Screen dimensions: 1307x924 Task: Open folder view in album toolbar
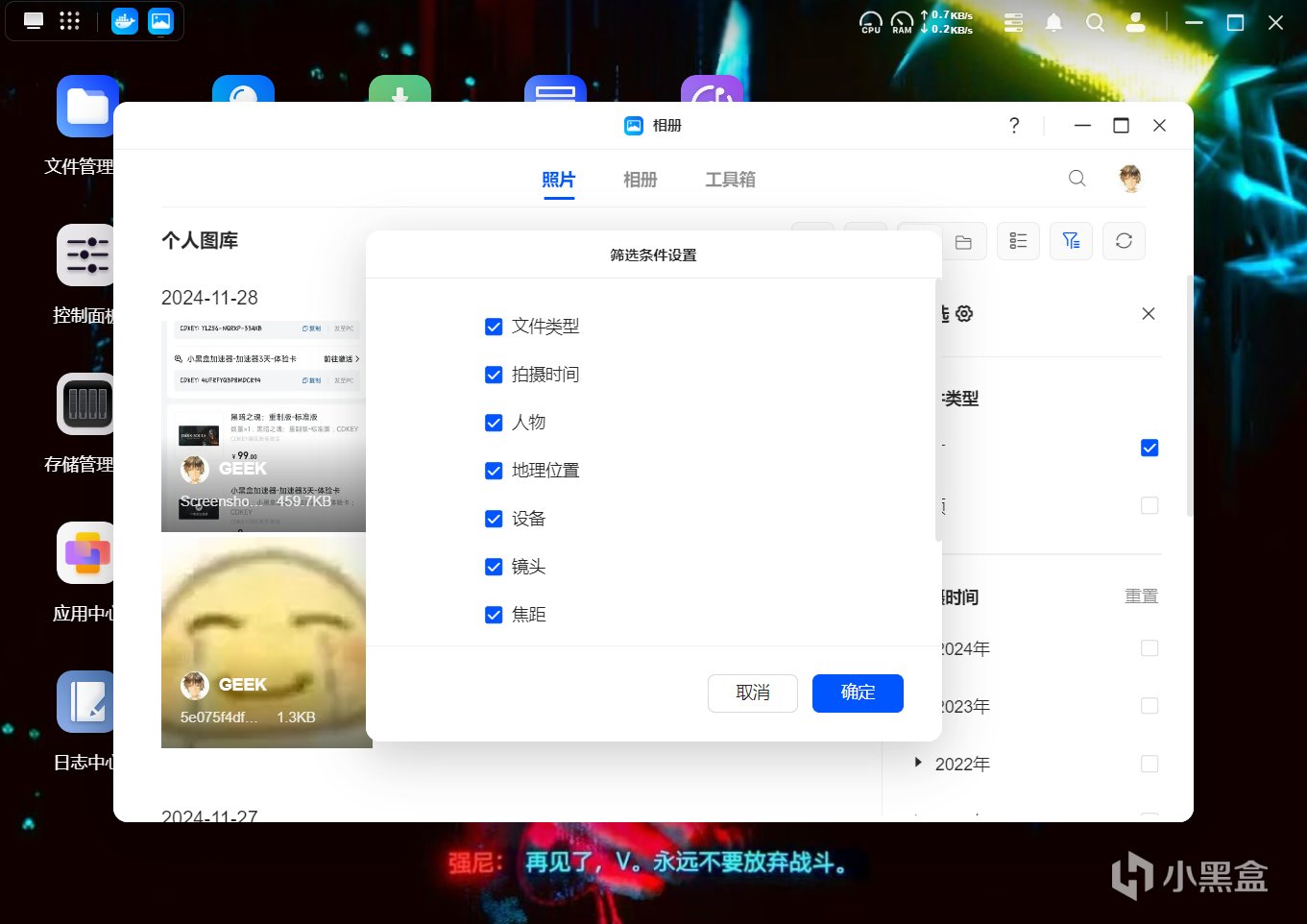963,241
